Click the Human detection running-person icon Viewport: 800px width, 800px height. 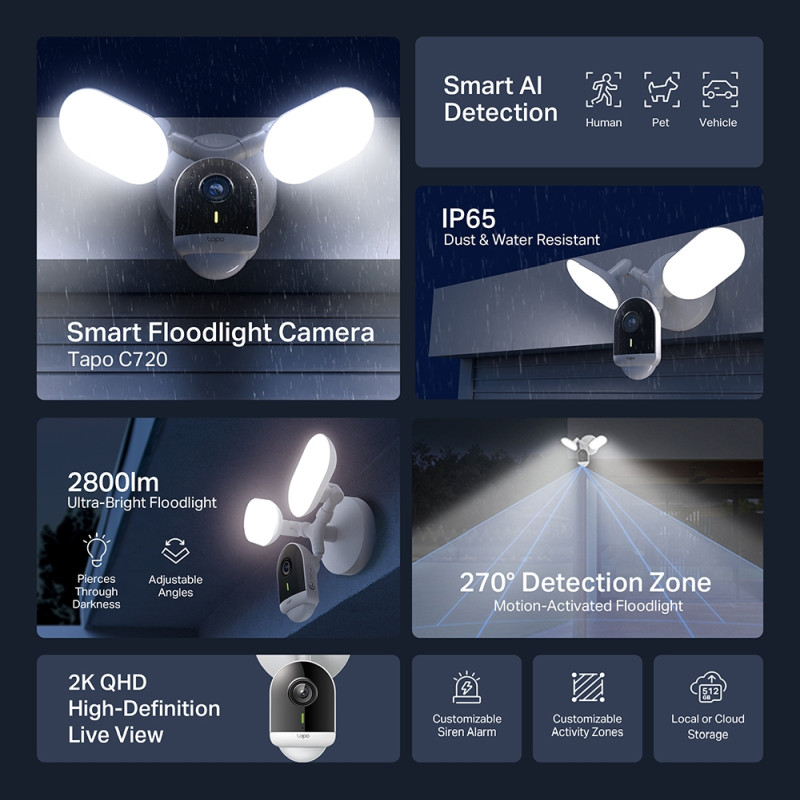click(604, 90)
